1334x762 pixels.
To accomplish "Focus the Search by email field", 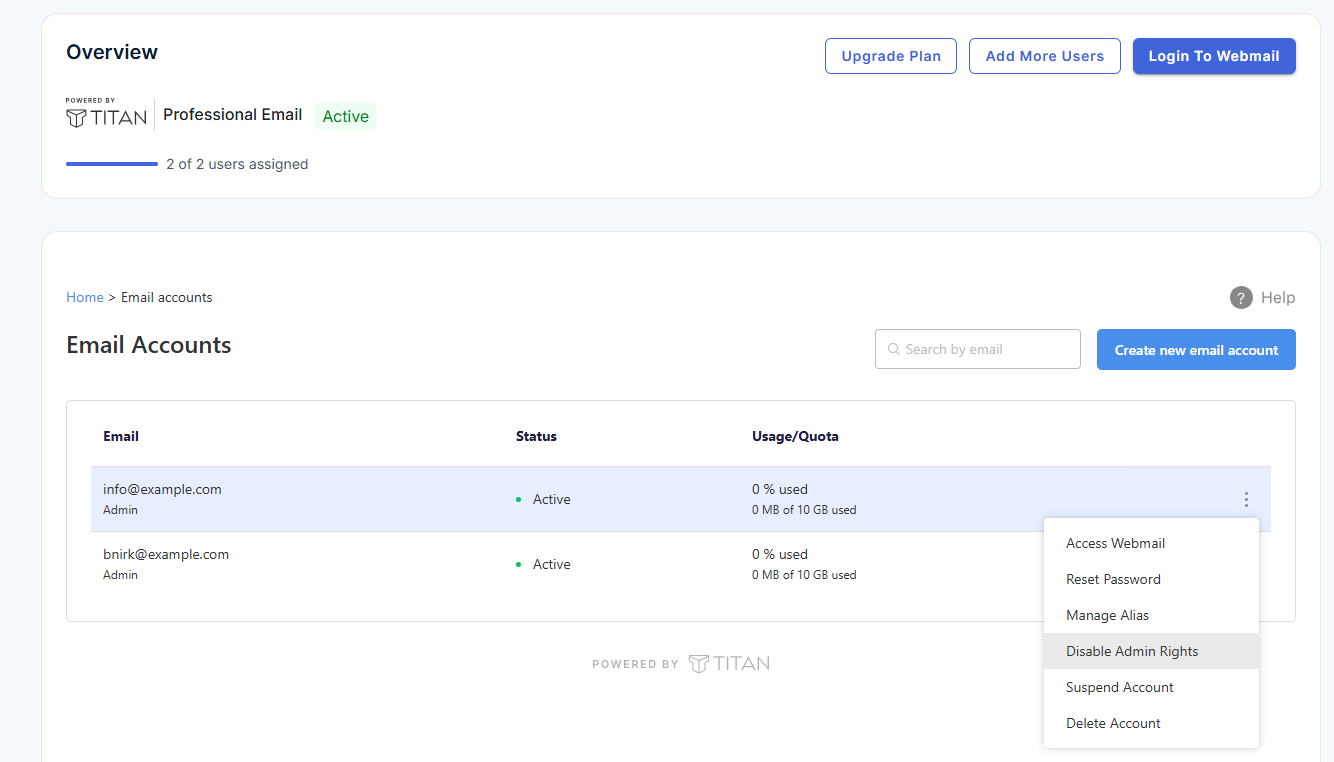I will (978, 349).
